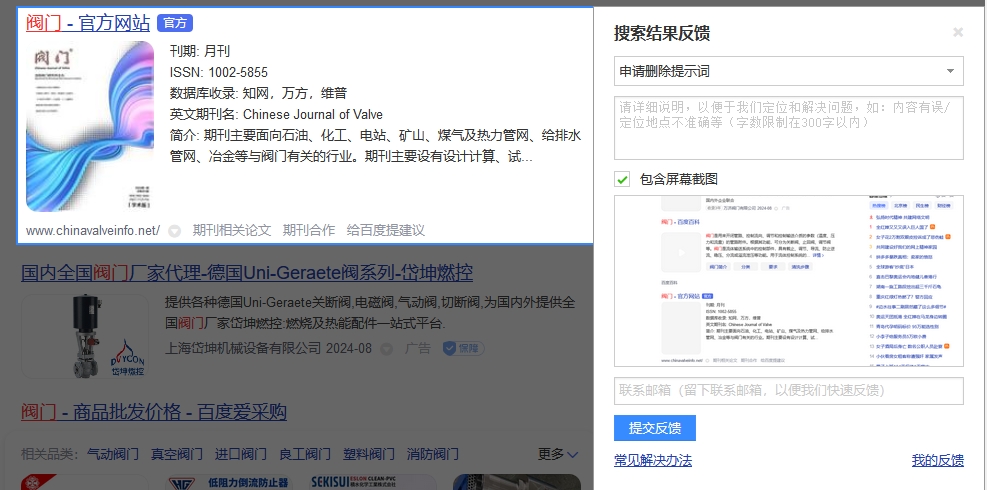This screenshot has height=490, width=987.
Task: Click the blue 官方 badge
Action: pyautogui.click(x=174, y=23)
